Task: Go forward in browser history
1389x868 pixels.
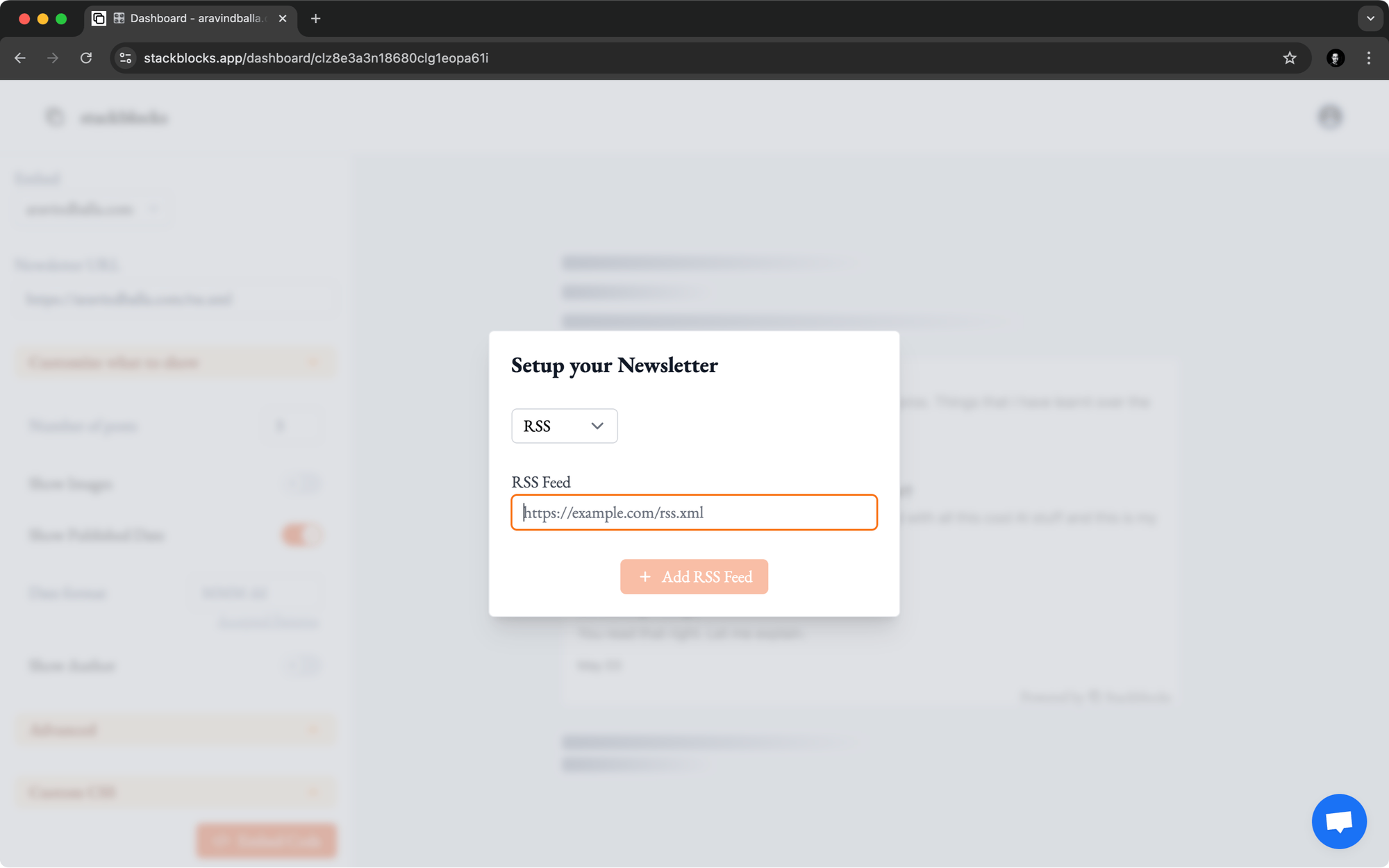Action: 53,58
